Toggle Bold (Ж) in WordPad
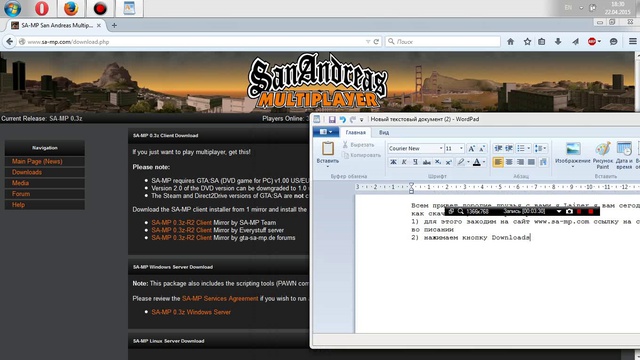The image size is (640, 360). click(393, 162)
